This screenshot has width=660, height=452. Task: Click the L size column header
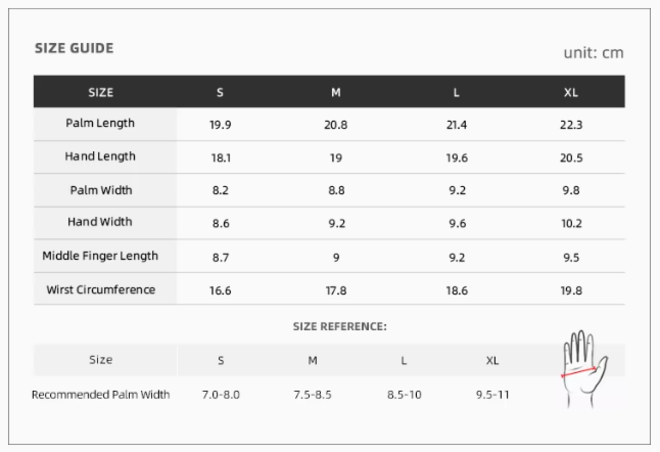[456, 92]
